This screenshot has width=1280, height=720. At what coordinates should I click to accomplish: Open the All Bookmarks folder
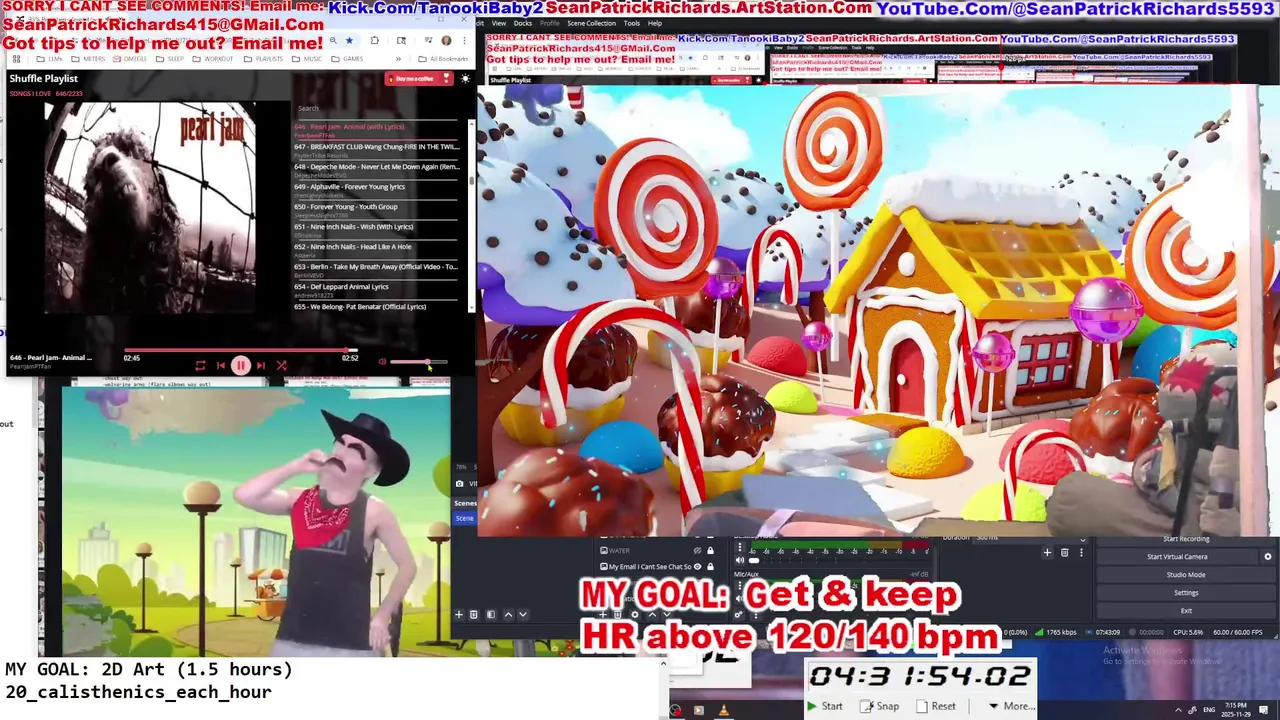(x=443, y=59)
